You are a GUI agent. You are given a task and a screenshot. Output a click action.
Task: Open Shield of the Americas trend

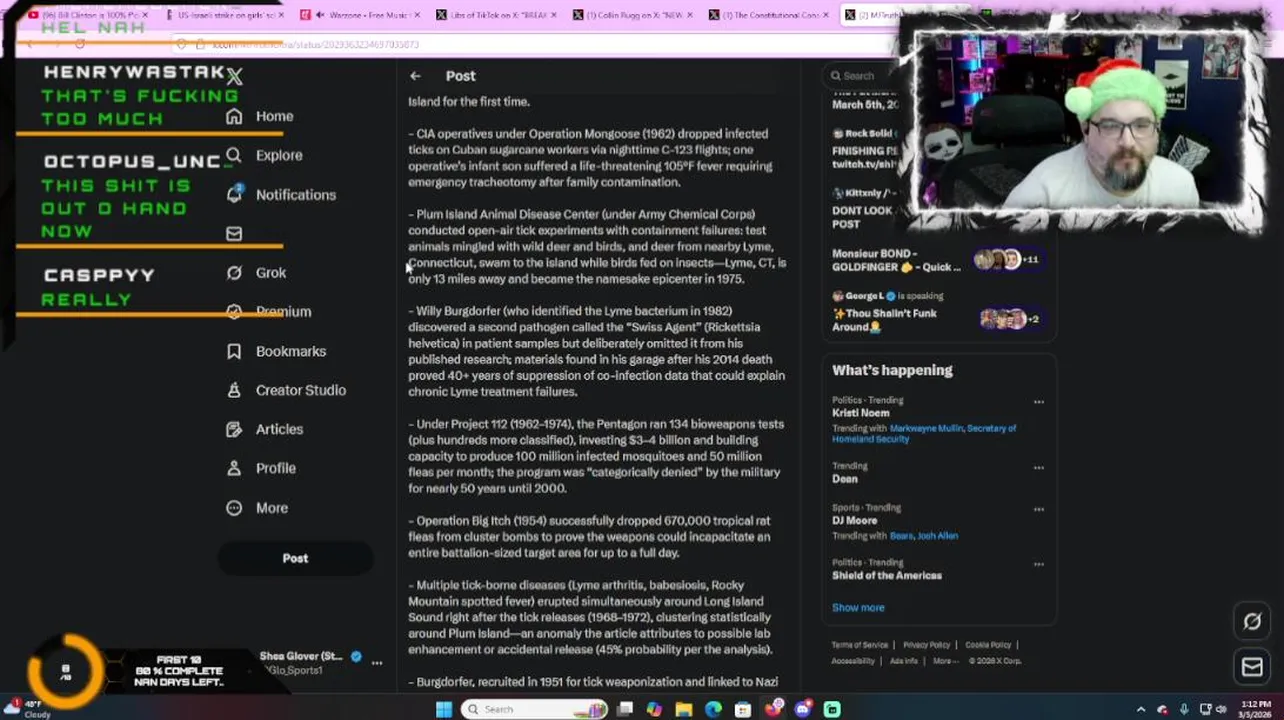coord(887,576)
